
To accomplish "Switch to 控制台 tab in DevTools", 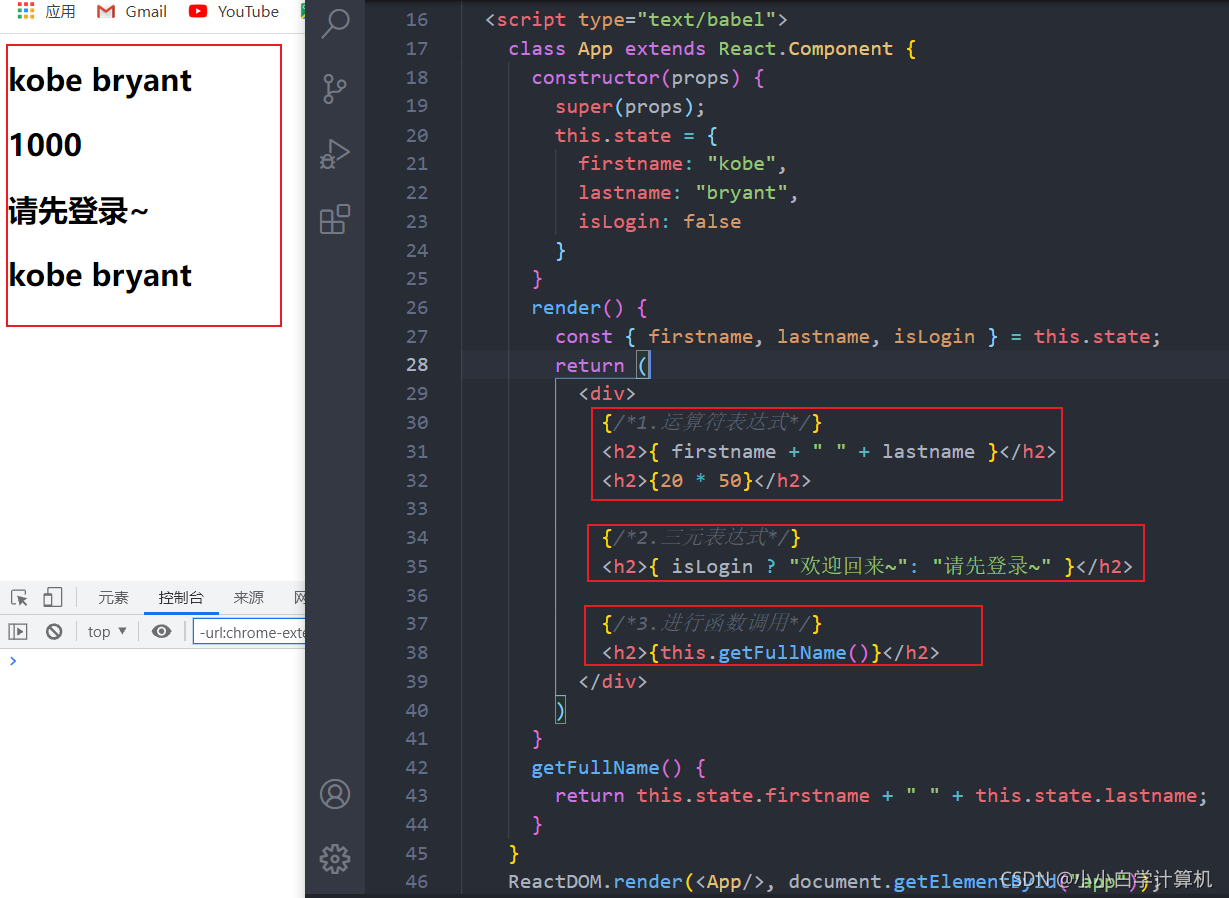I will (181, 598).
